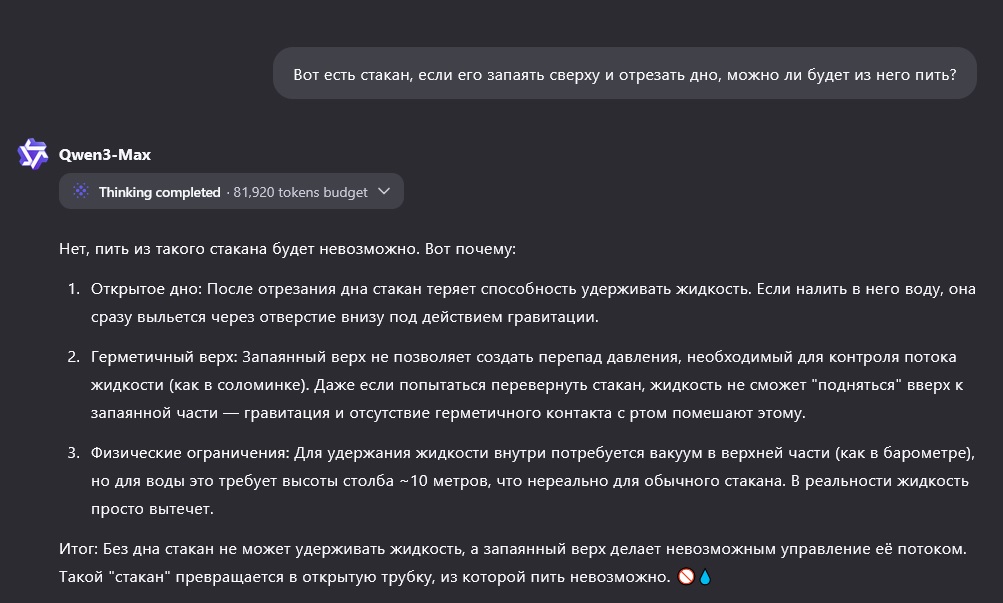Click the blue water droplet emoji
1003x603 pixels.
(x=704, y=577)
